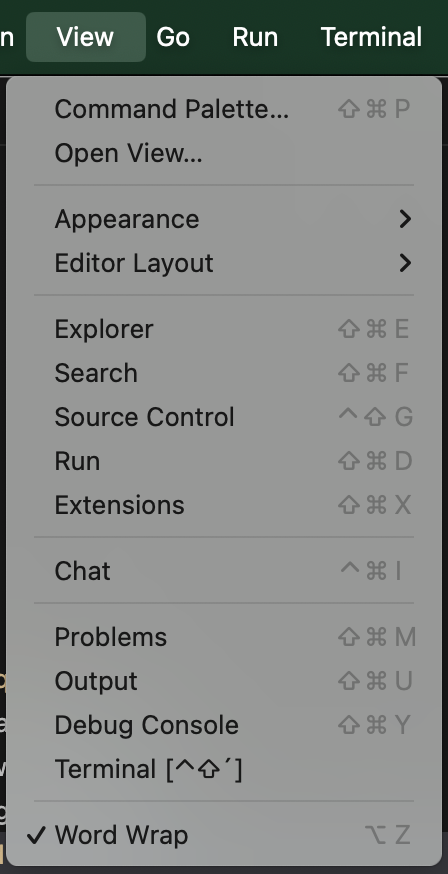This screenshot has width=448, height=874.
Task: Expand the Editor Layout submenu
Action: tap(224, 263)
